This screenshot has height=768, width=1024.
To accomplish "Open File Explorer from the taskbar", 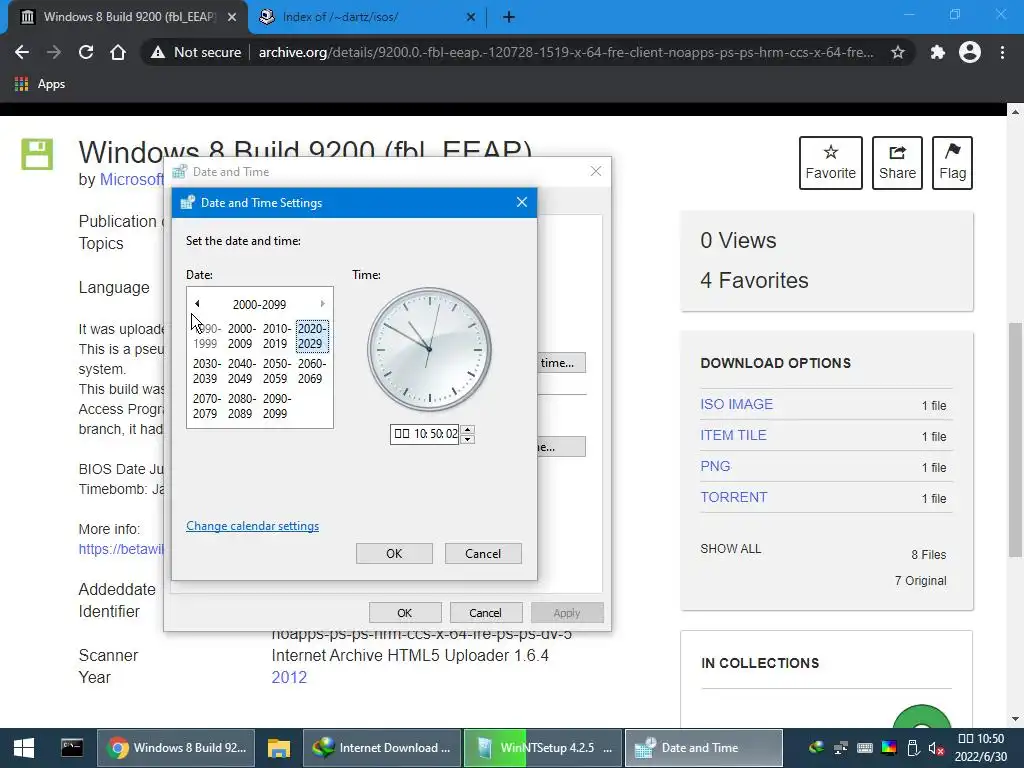I will 279,748.
